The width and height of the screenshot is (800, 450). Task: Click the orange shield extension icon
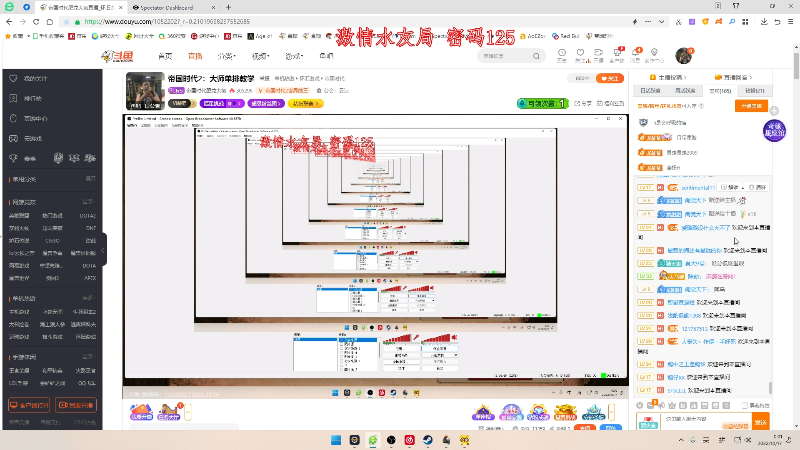coord(706,22)
